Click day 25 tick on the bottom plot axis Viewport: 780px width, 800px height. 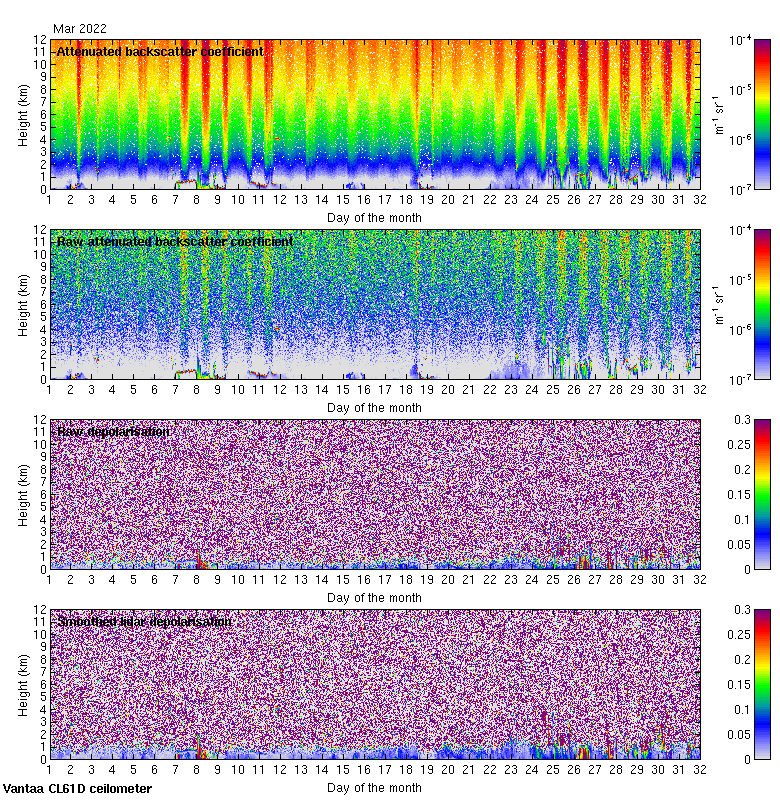[553, 770]
